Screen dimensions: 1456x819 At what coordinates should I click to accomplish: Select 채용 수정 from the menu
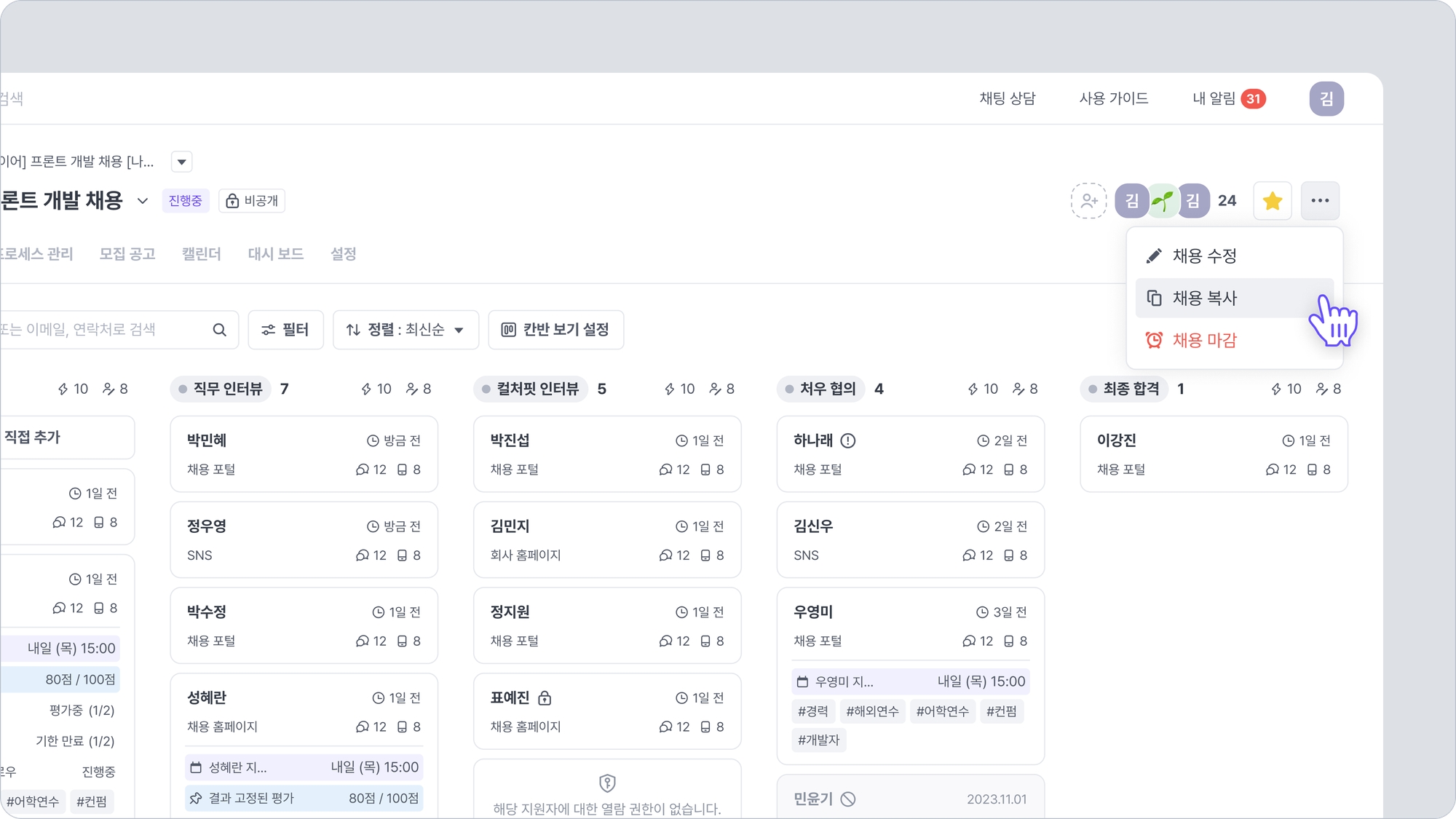click(x=1235, y=256)
